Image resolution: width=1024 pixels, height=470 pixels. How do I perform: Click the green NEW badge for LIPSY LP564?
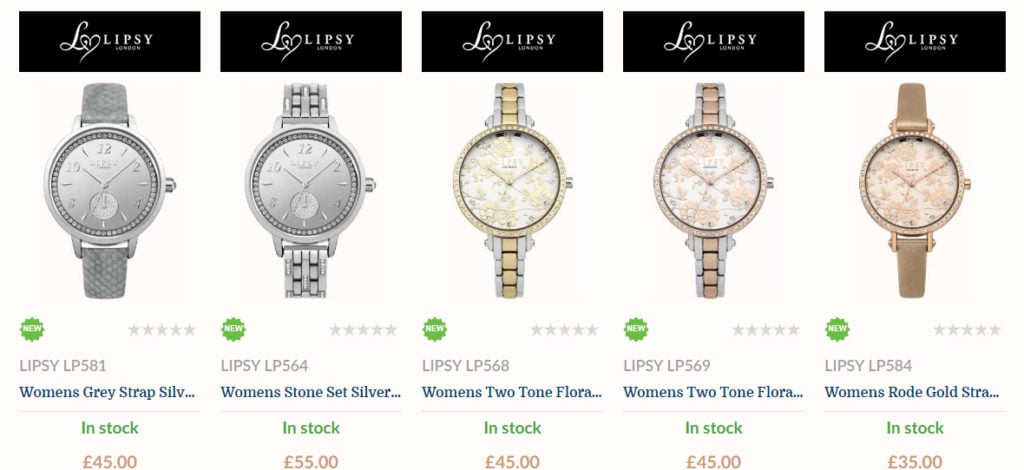tap(233, 330)
